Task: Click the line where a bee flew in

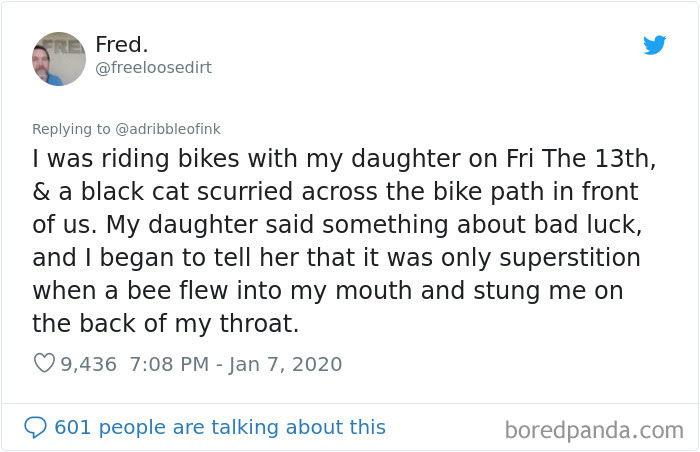Action: tap(328, 291)
